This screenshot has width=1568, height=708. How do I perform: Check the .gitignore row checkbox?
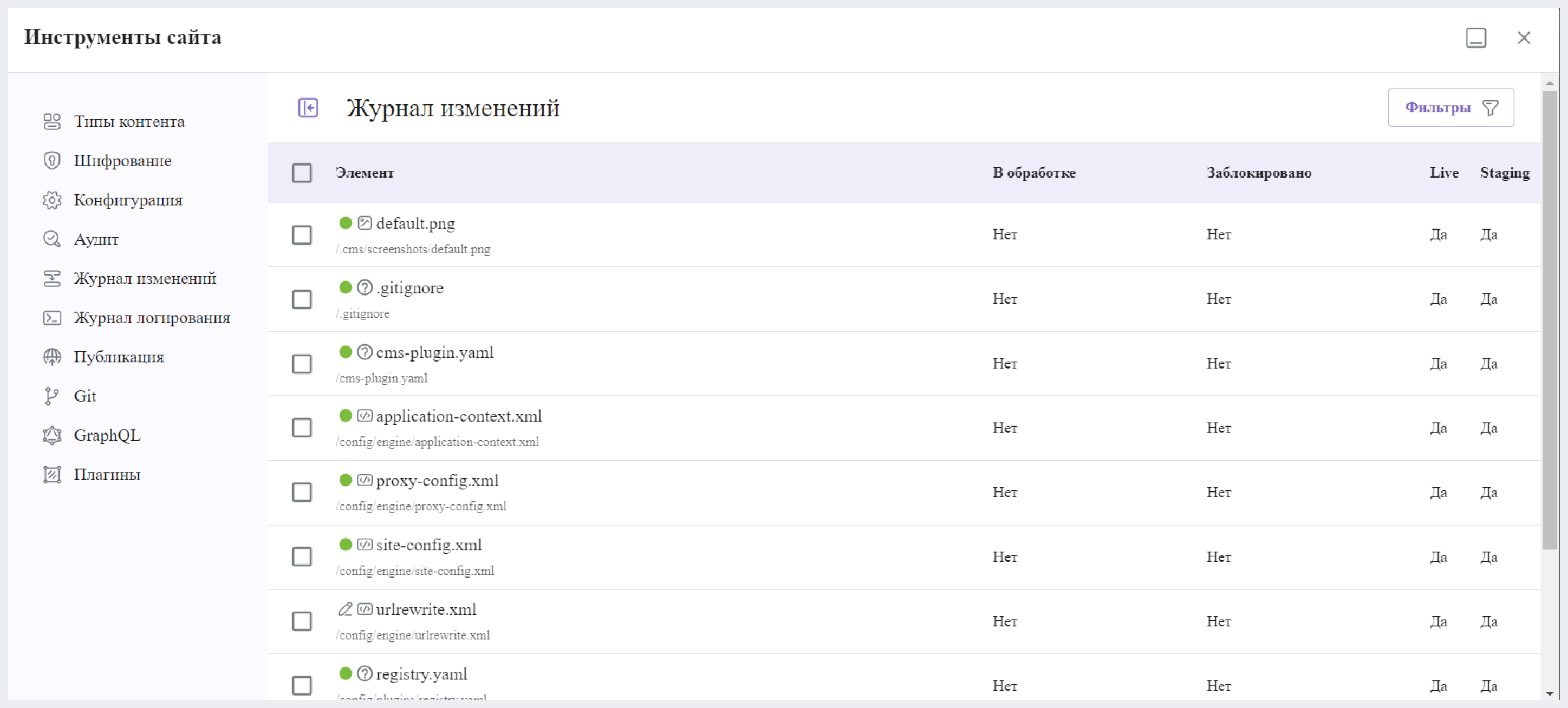[302, 299]
